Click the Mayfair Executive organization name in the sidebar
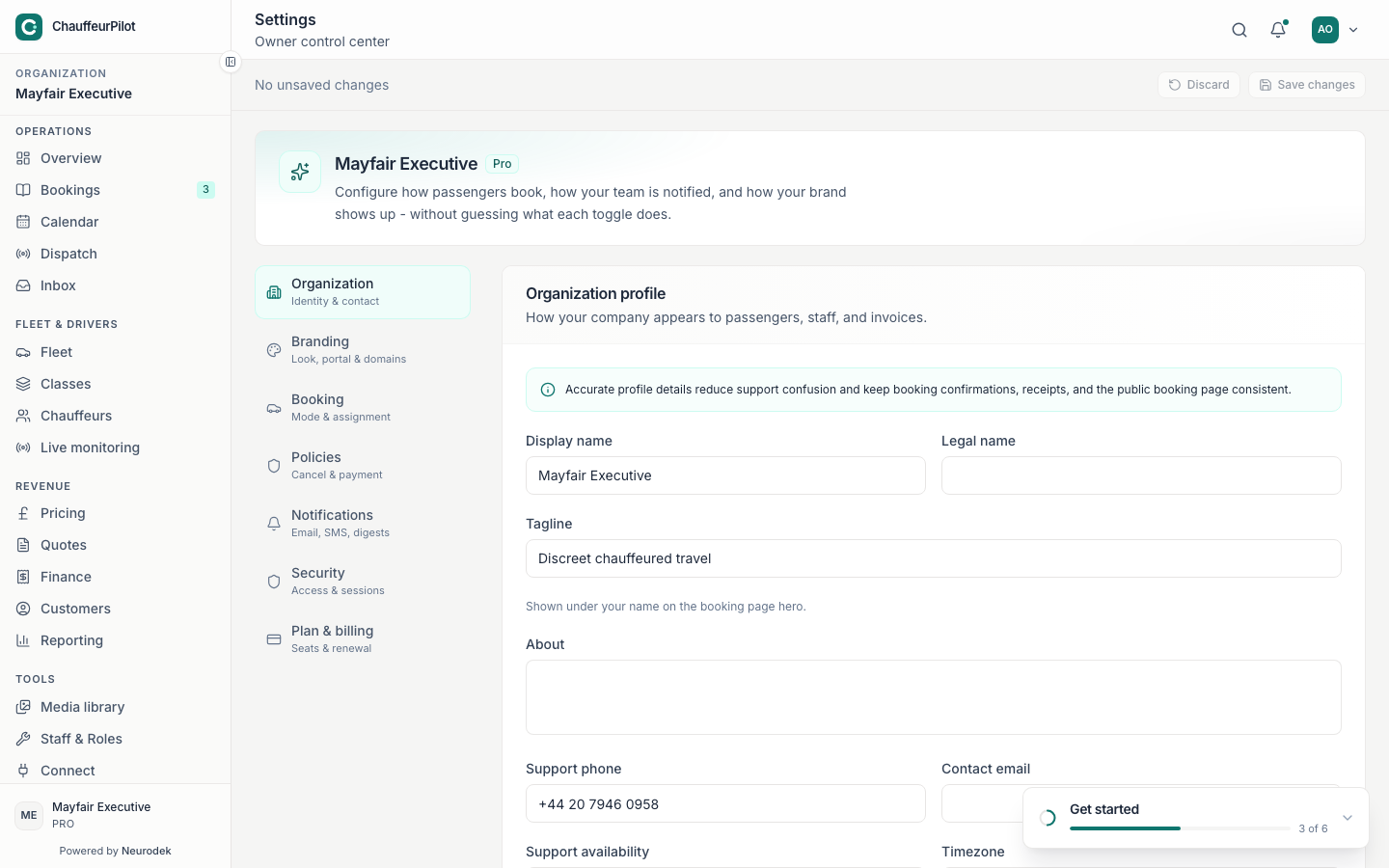The image size is (1389, 868). 73,94
